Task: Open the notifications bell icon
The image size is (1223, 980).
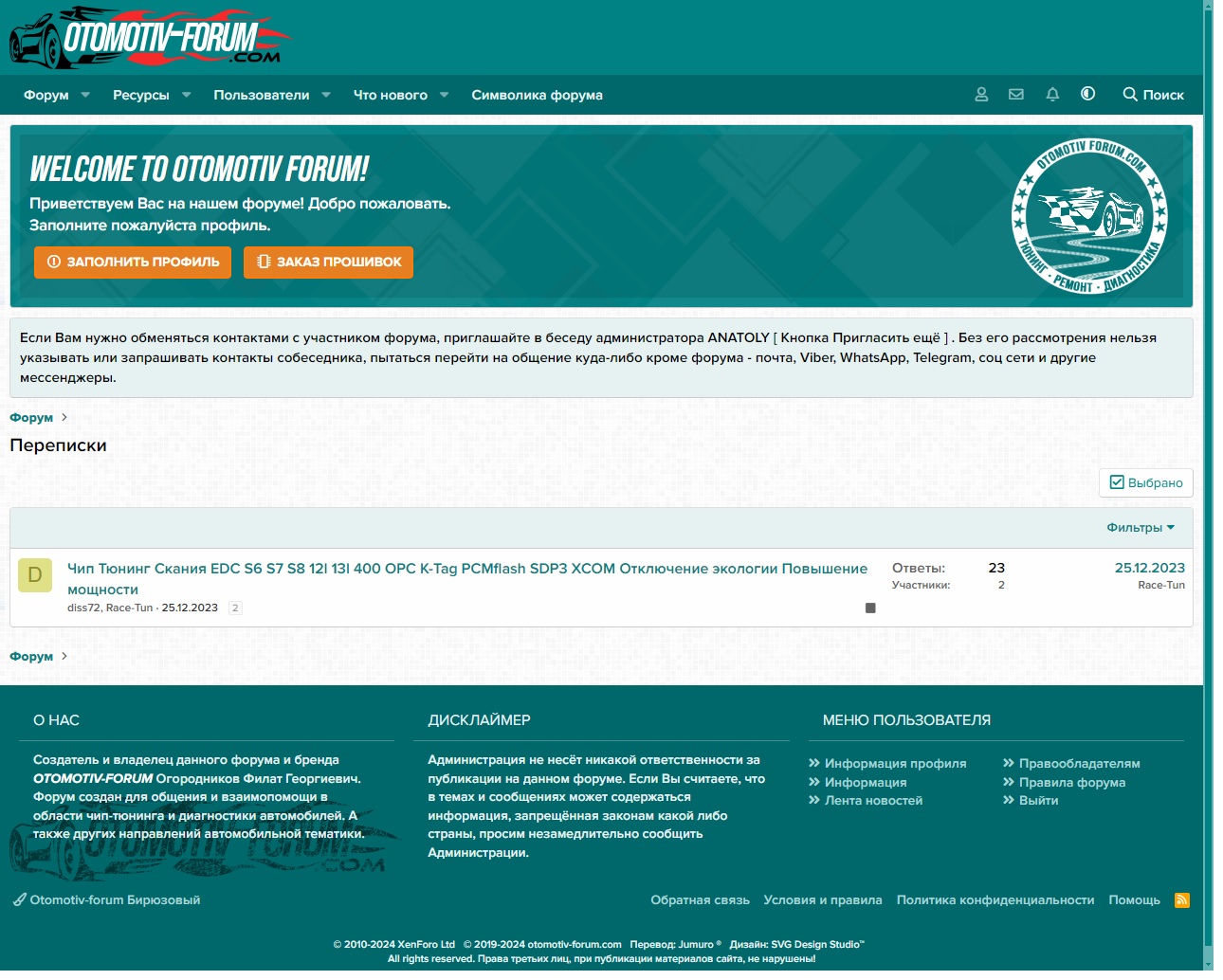Action: 1052,95
